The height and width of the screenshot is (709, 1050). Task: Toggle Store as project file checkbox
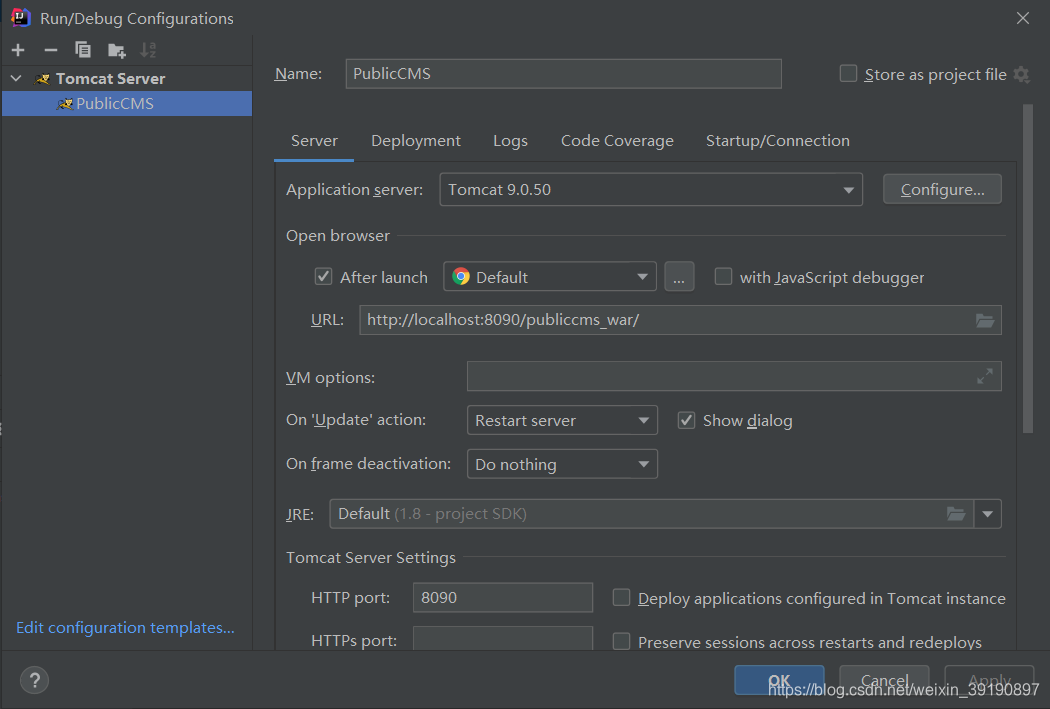coord(848,74)
